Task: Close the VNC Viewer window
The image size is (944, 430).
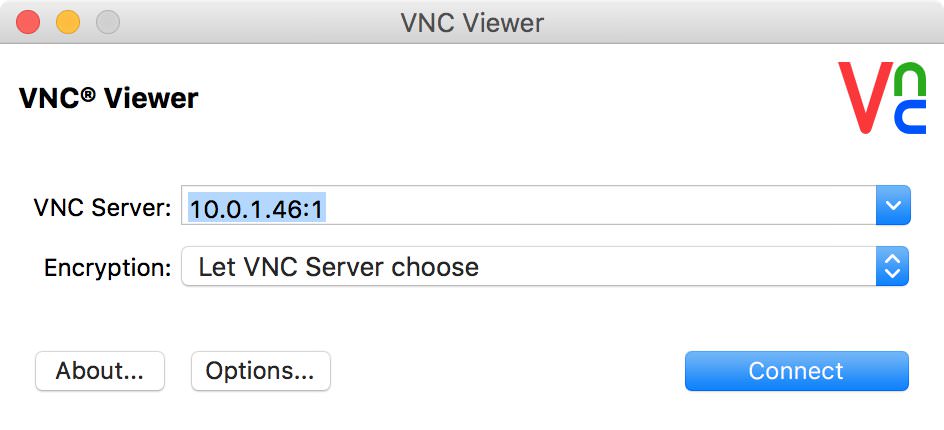Action: click(x=28, y=23)
